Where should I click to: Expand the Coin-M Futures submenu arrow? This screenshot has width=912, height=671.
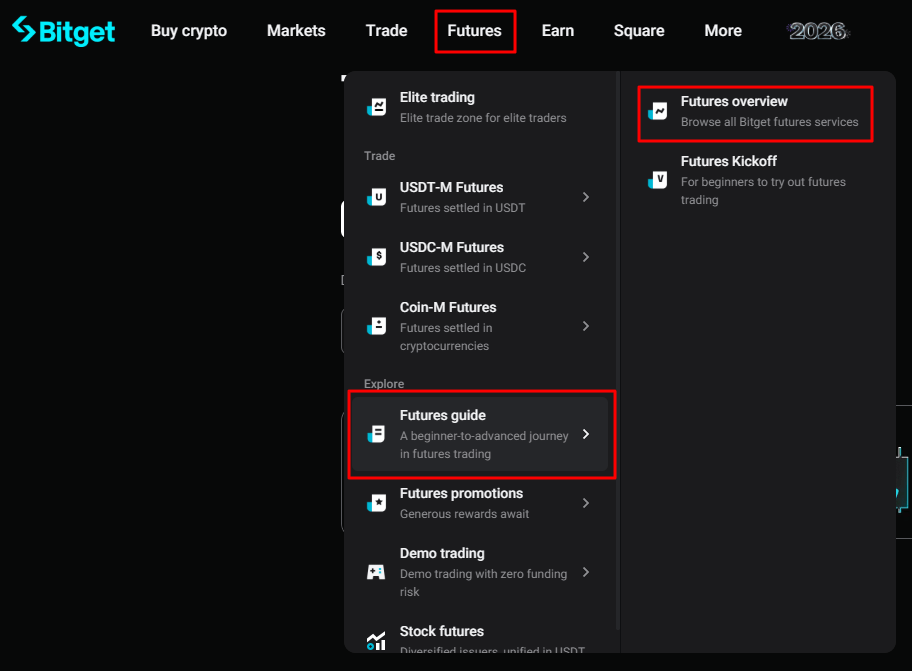pos(586,326)
